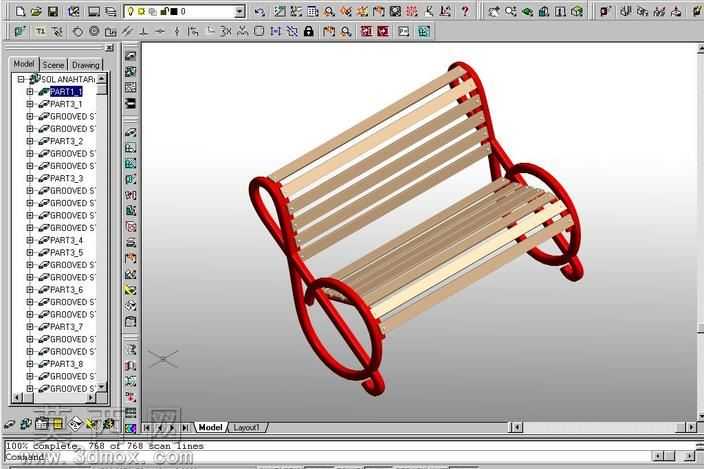This screenshot has width=704, height=469.
Task: Click the zoom-with-dots icon in the top toolbar
Action: click(510, 11)
